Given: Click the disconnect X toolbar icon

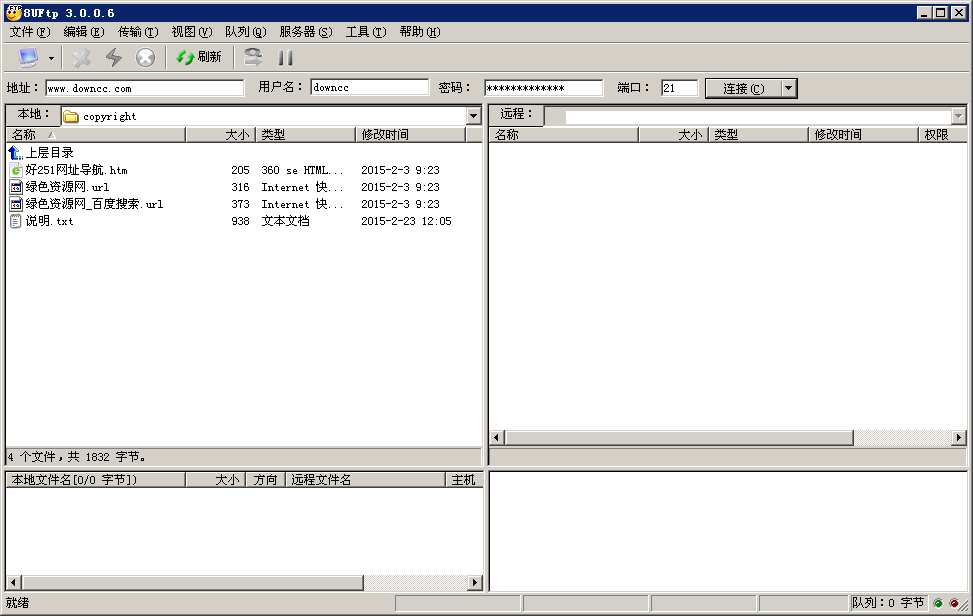Looking at the screenshot, I should (x=80, y=57).
